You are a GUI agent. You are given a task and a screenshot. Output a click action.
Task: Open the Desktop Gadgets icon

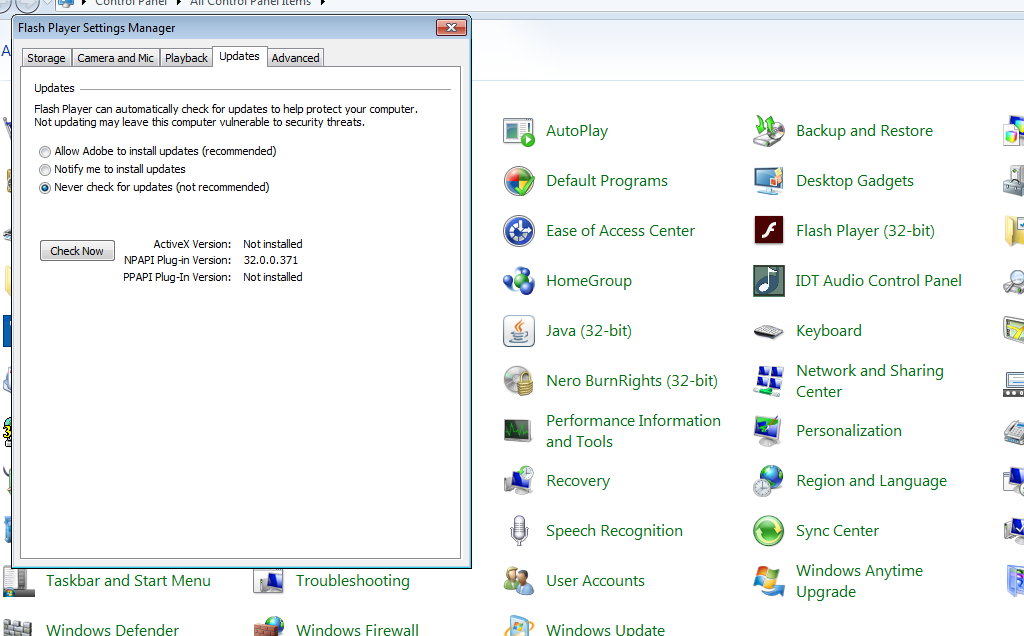pos(769,181)
